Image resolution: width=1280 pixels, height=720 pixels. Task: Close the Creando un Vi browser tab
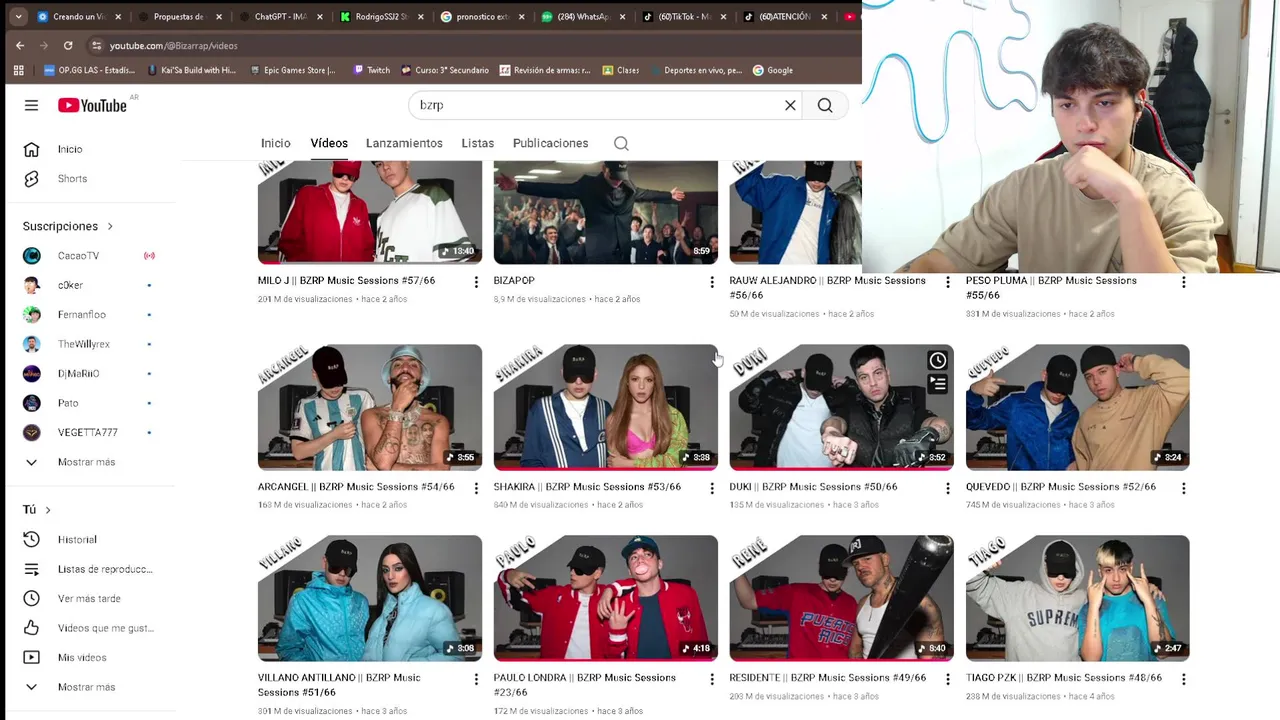118,17
